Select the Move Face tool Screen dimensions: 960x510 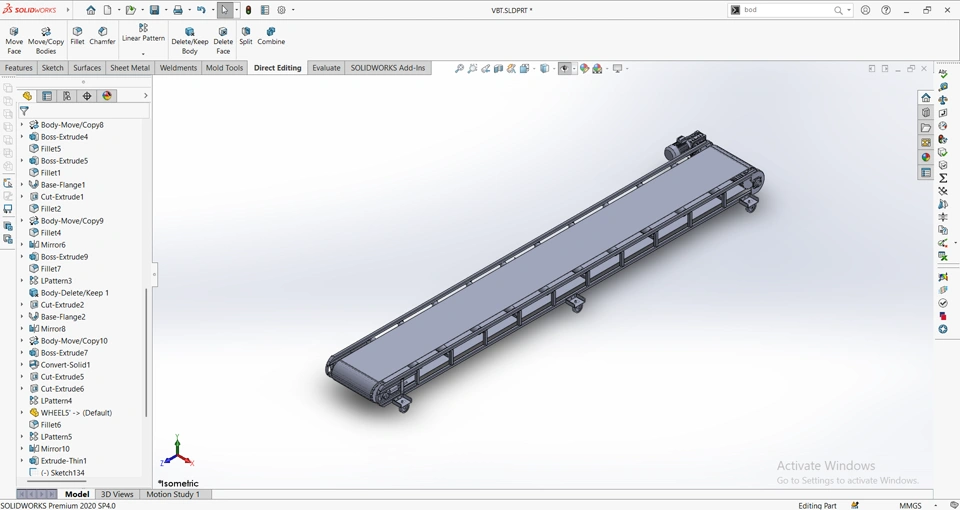coord(14,40)
